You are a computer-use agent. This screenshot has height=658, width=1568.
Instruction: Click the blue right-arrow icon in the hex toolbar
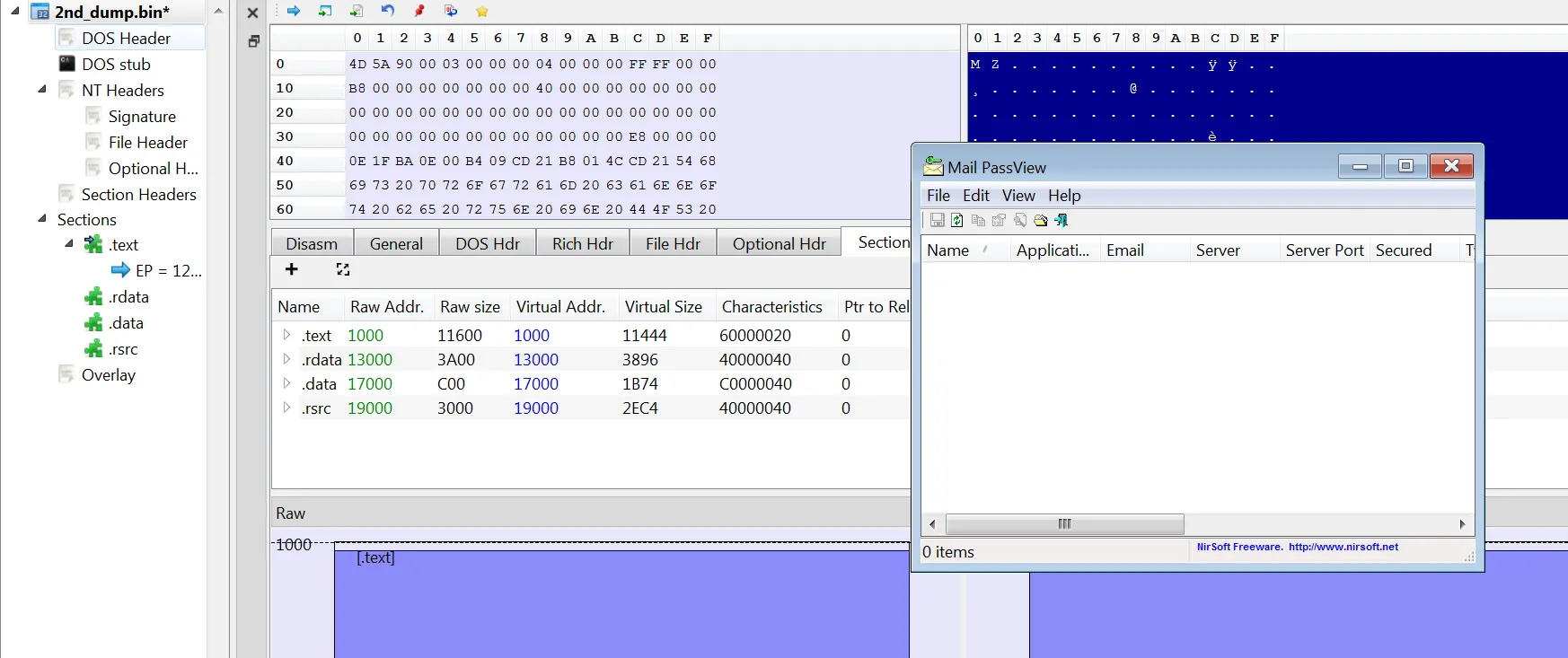click(x=294, y=11)
